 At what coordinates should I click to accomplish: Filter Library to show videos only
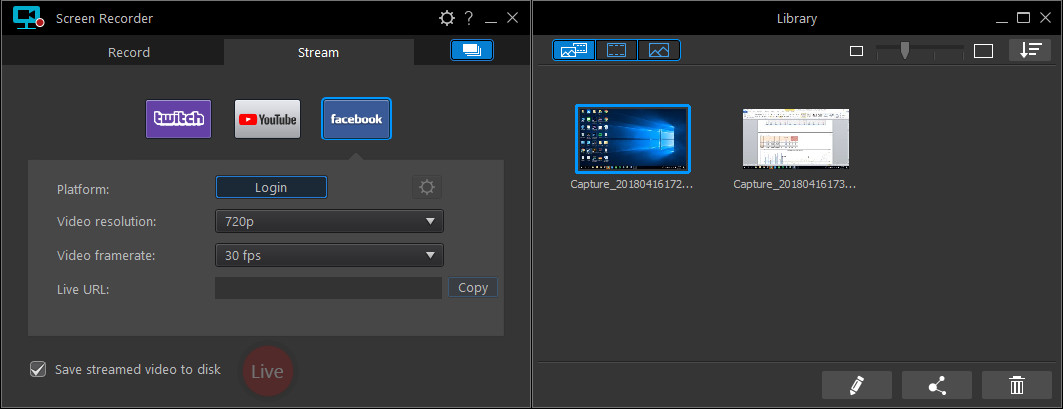coord(616,50)
